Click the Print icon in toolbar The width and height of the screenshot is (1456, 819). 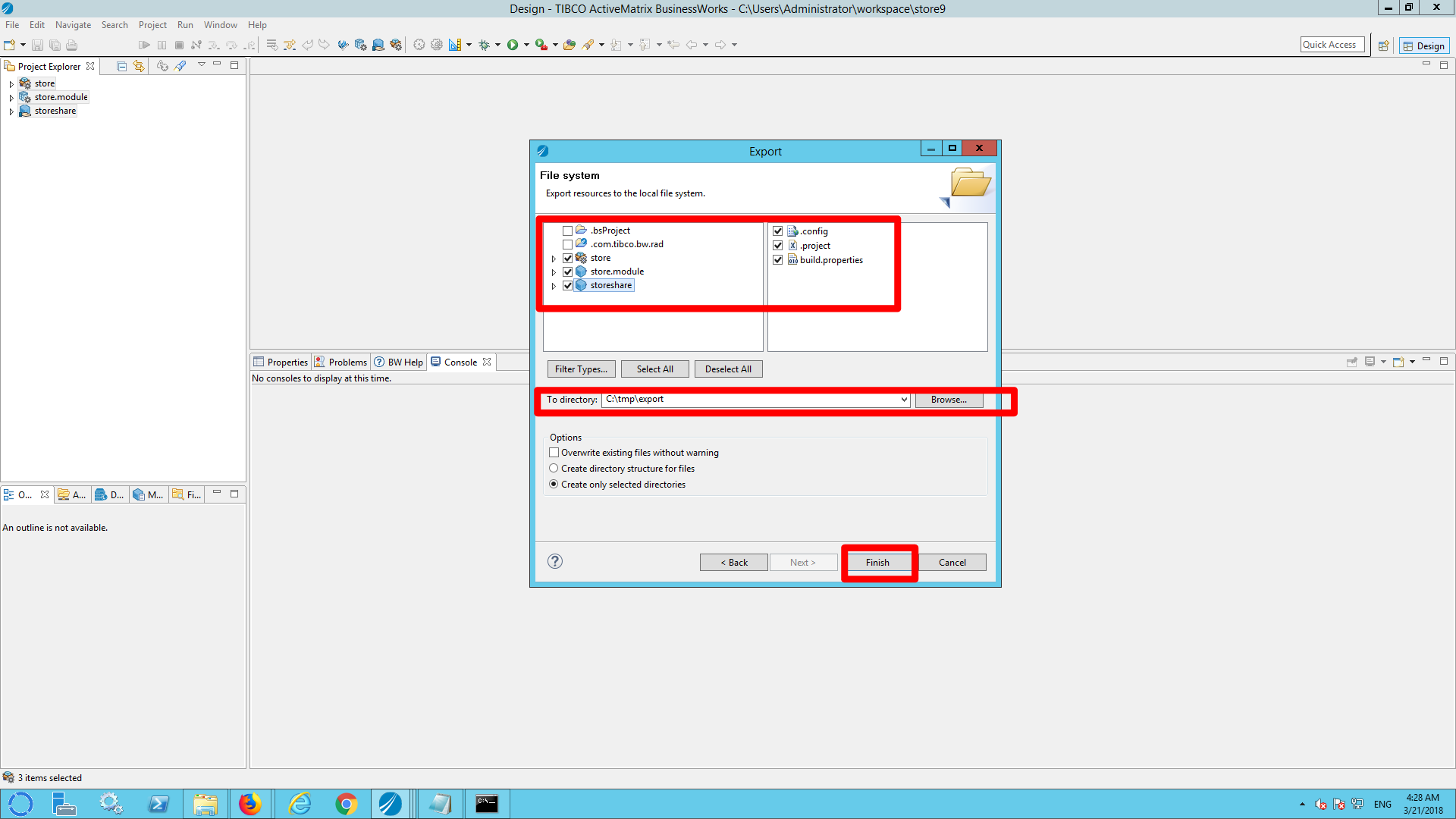pyautogui.click(x=72, y=45)
